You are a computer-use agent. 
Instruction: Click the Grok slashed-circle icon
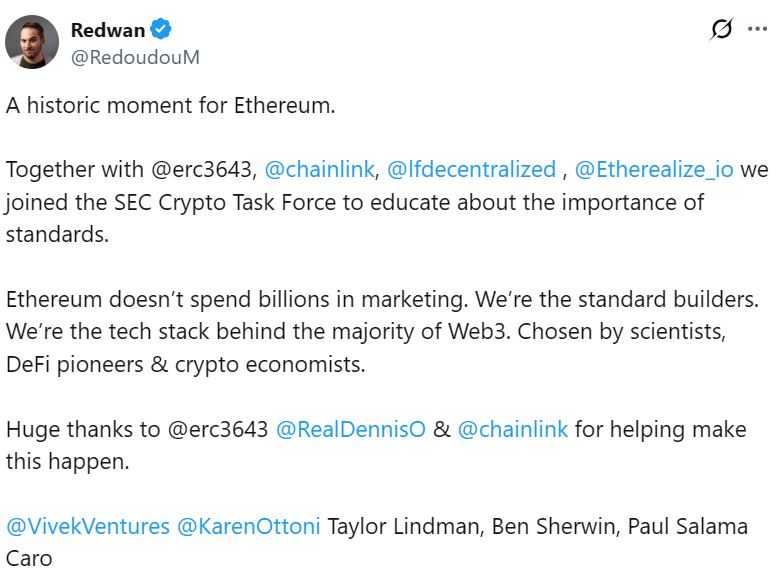(720, 30)
